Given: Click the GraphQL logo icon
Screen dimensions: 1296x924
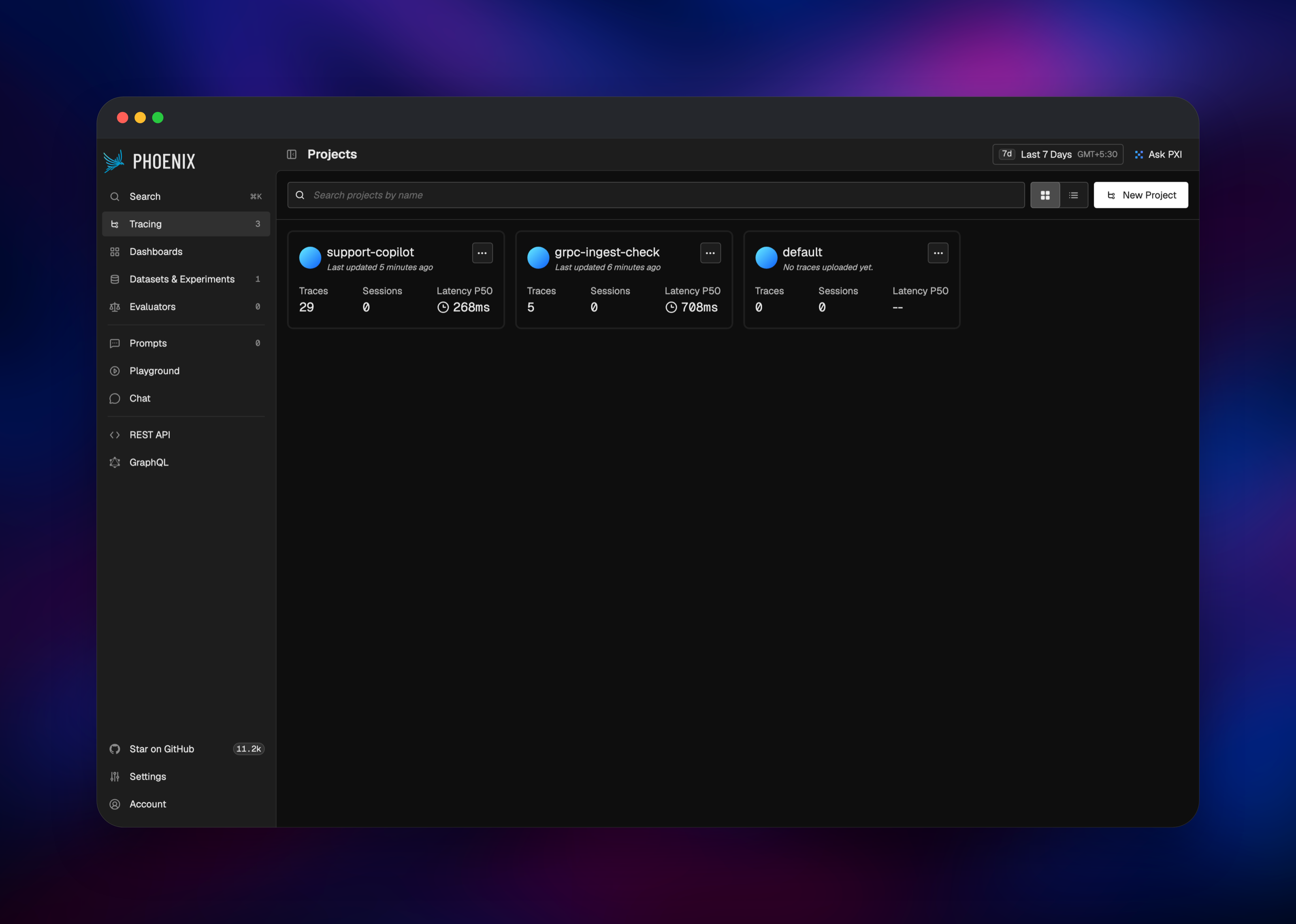Looking at the screenshot, I should point(115,462).
